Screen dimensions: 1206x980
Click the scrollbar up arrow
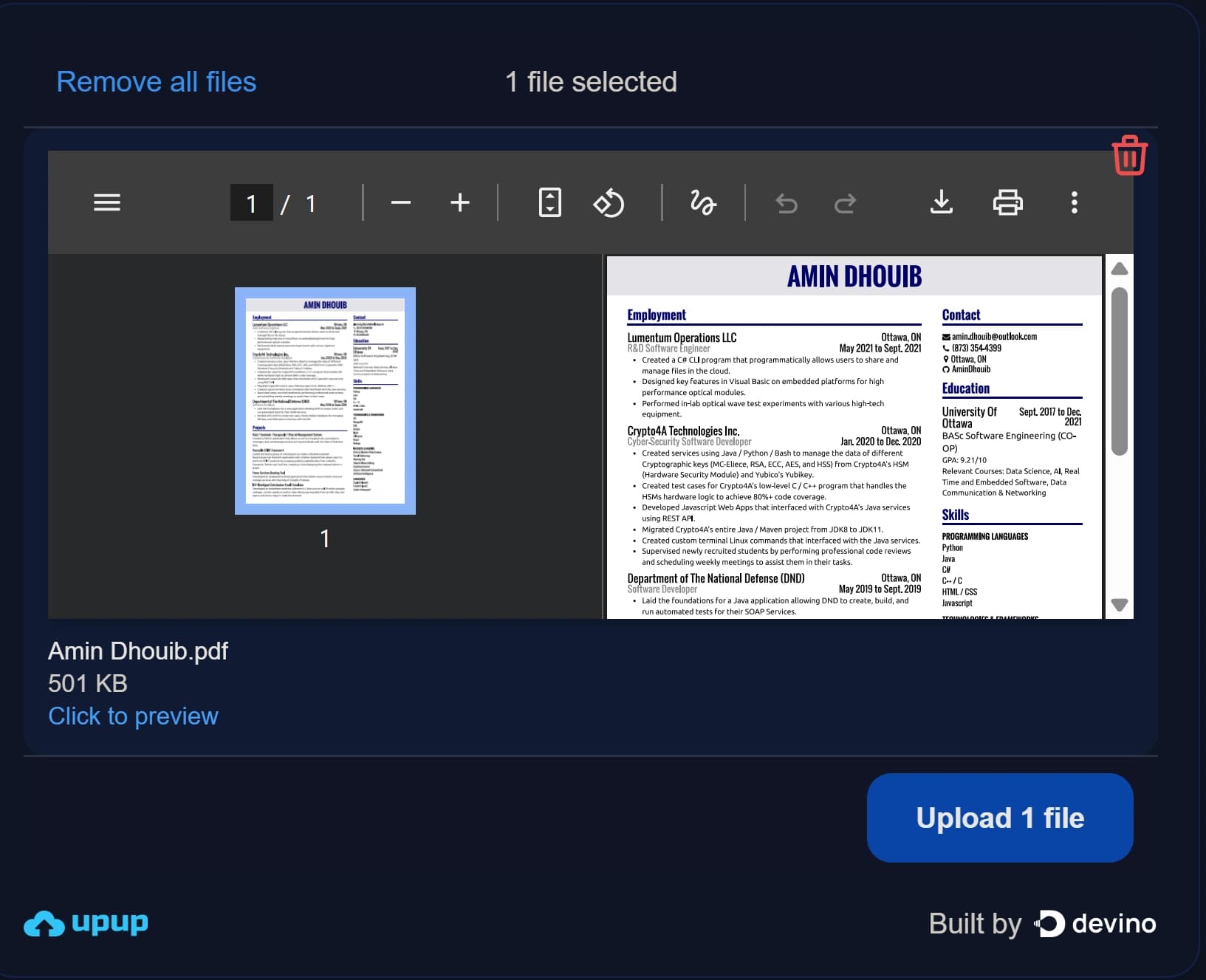1120,269
